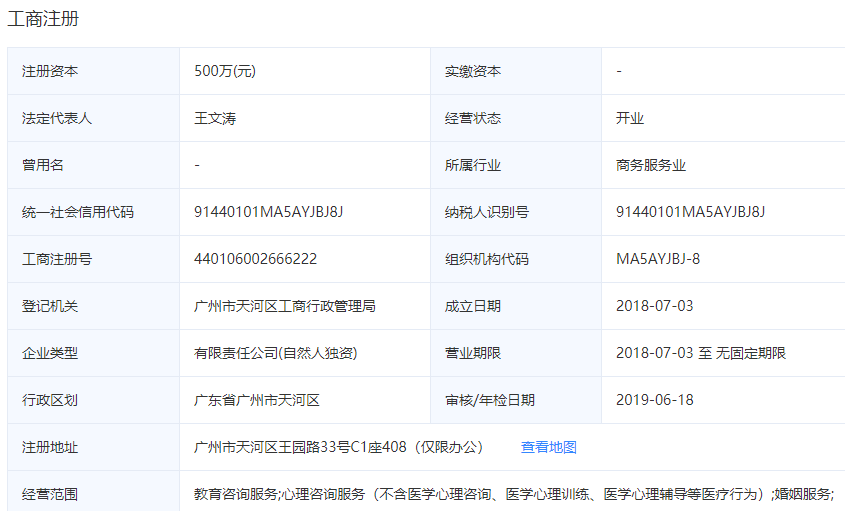Click the 营业期限 label
The width and height of the screenshot is (845, 511).
(473, 353)
